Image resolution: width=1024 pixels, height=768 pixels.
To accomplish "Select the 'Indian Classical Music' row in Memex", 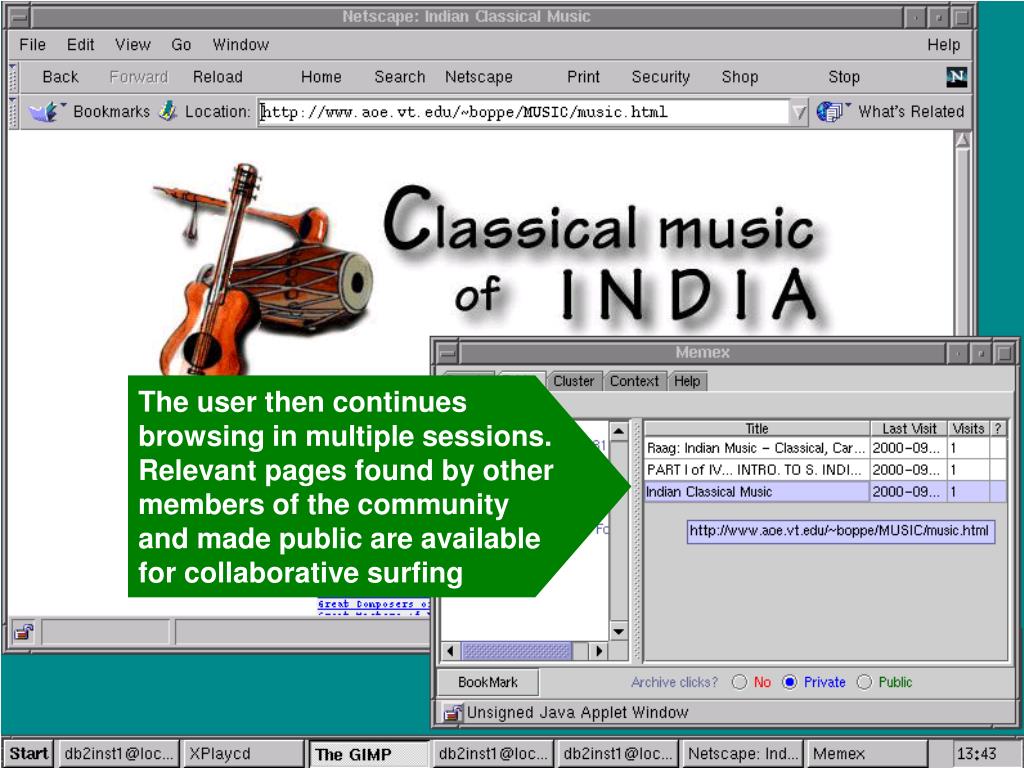I will coord(825,492).
